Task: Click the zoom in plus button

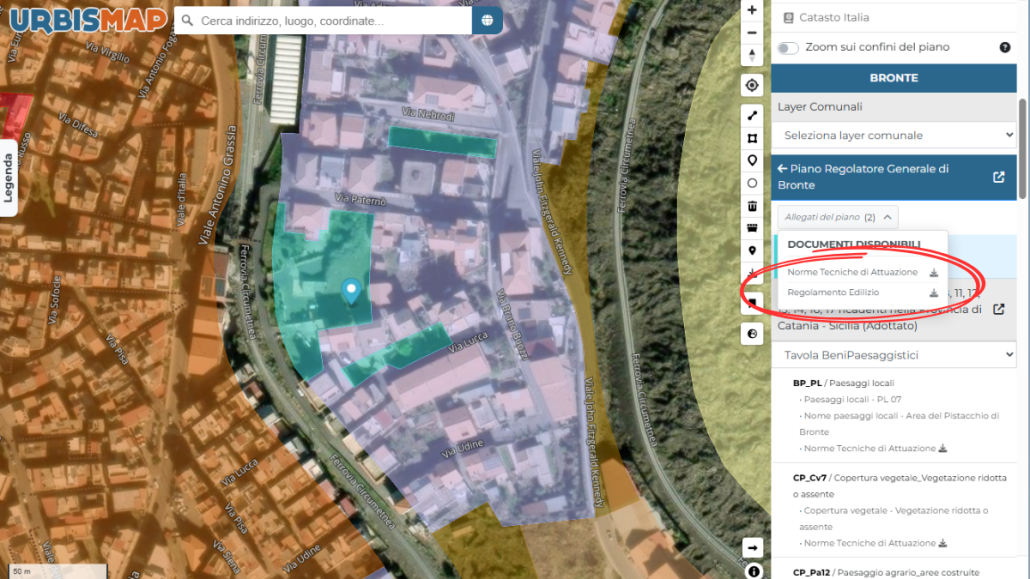Action: 752,10
